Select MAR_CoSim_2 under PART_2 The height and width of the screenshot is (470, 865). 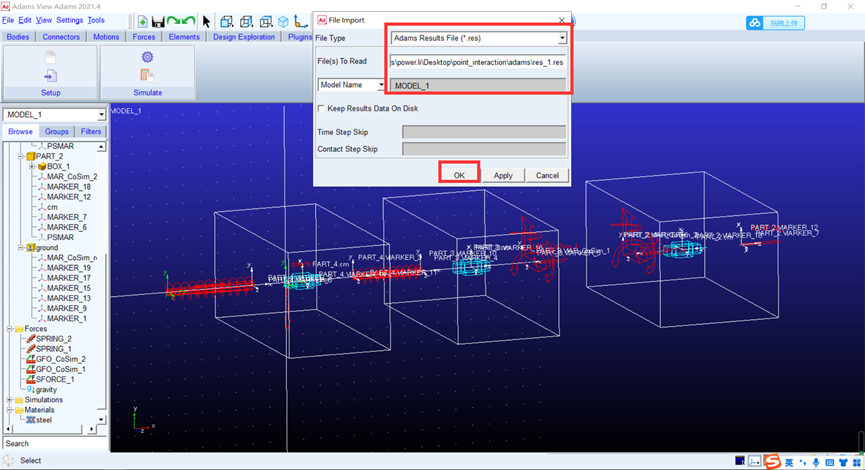click(x=72, y=177)
